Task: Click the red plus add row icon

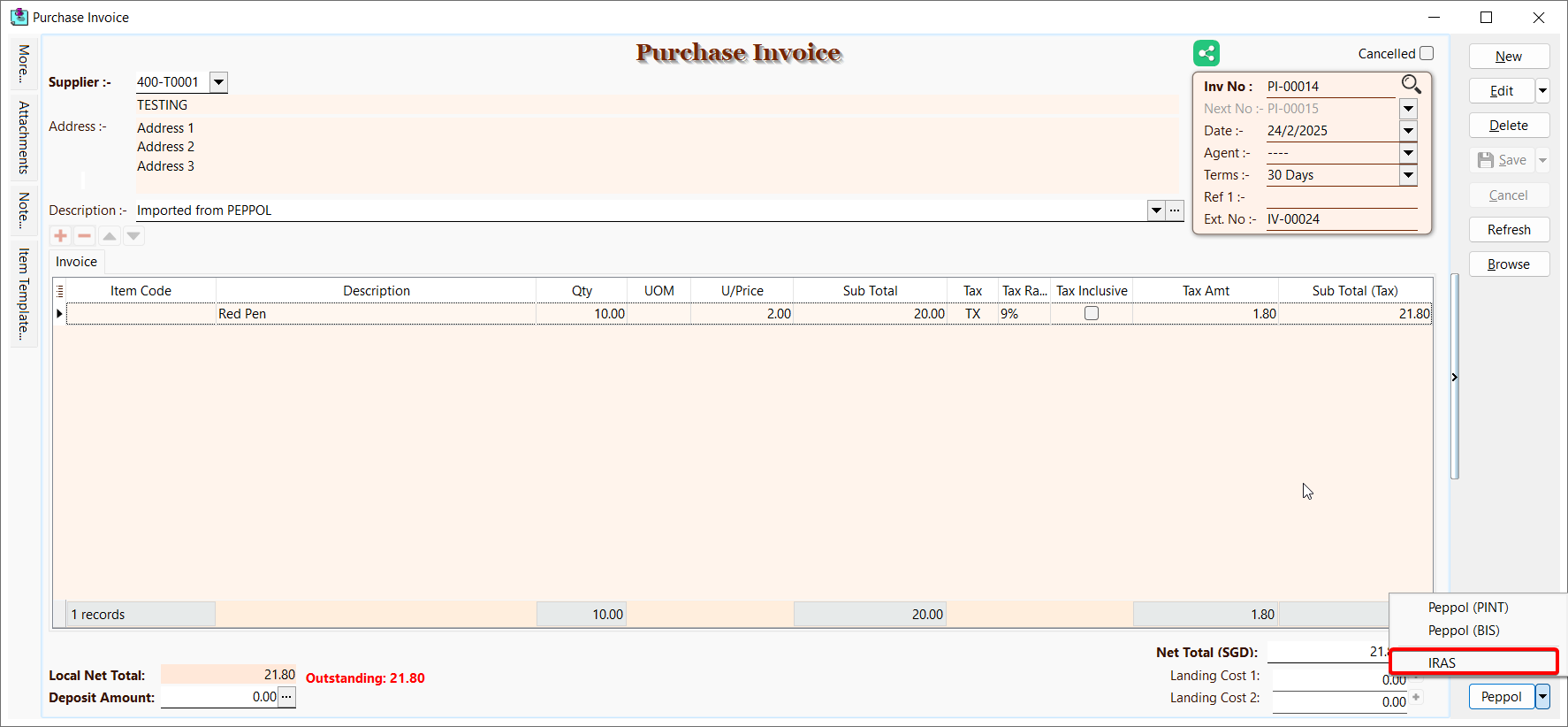Action: coord(61,235)
